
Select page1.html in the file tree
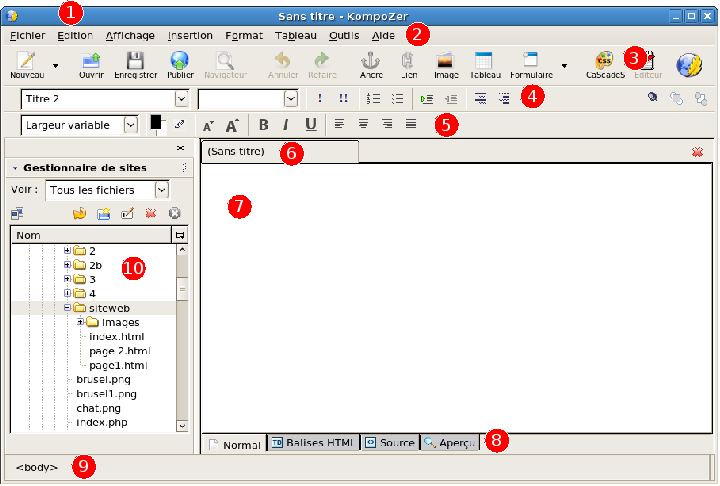tap(118, 366)
